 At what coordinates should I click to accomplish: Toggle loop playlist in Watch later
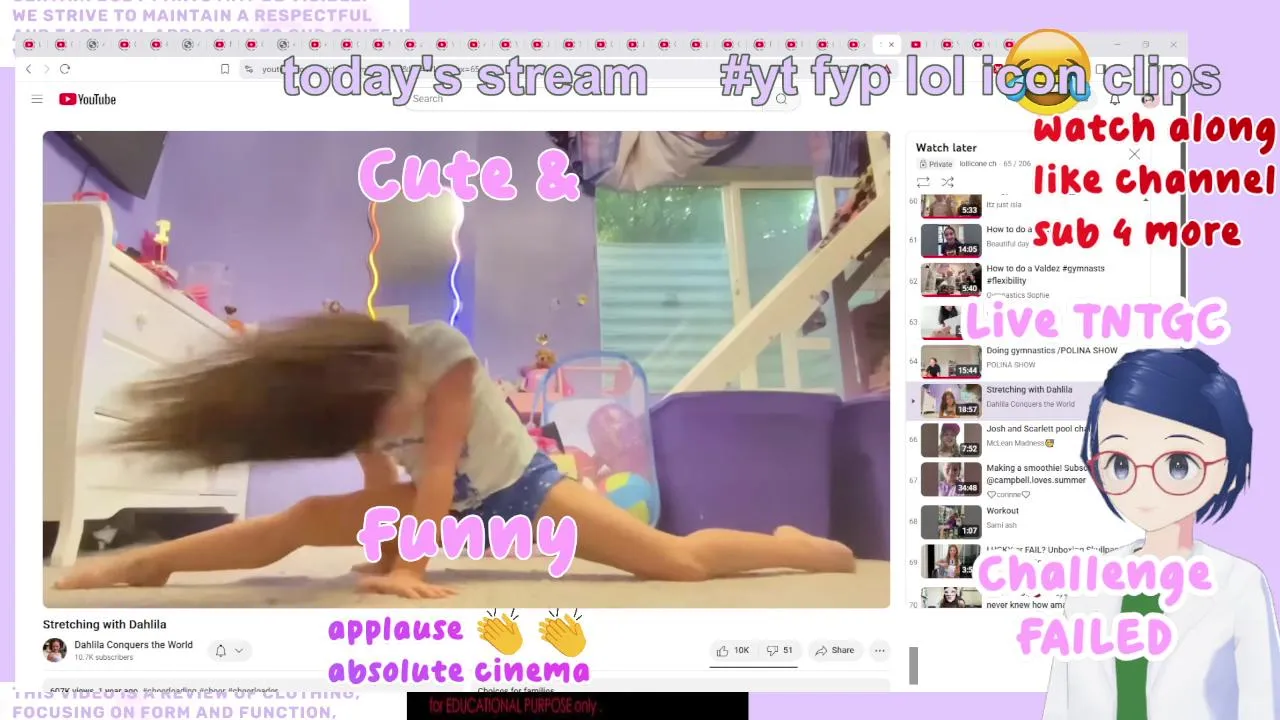tap(923, 182)
